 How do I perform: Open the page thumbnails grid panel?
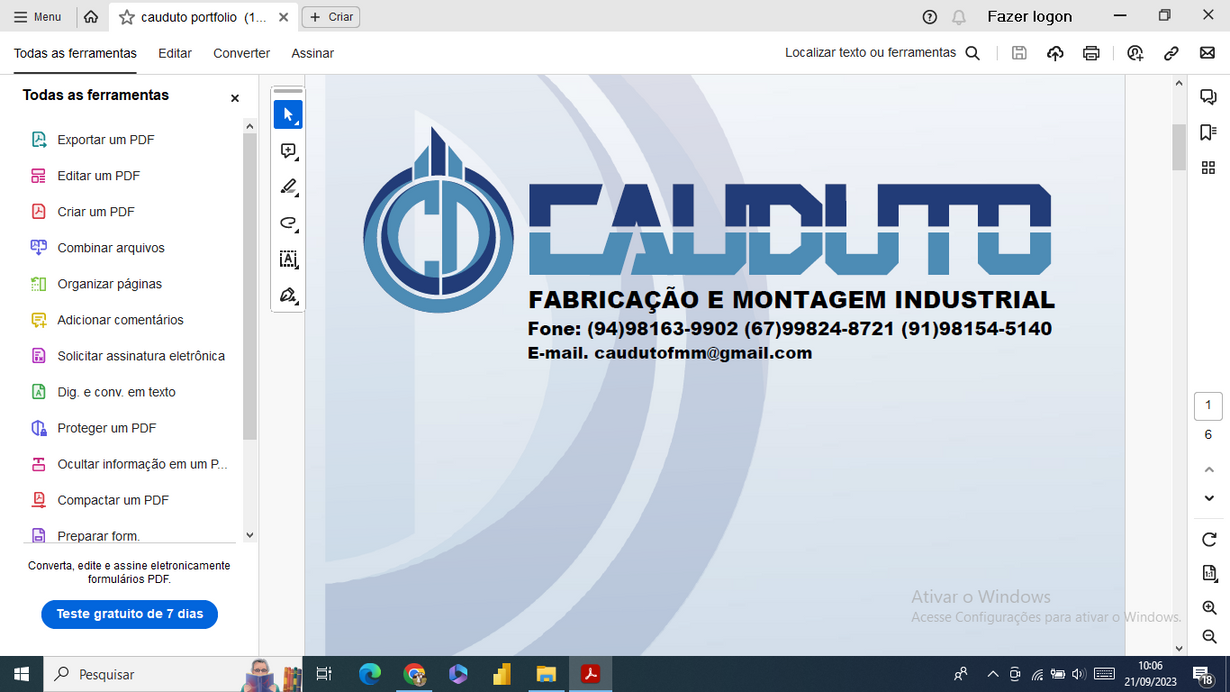1208,167
